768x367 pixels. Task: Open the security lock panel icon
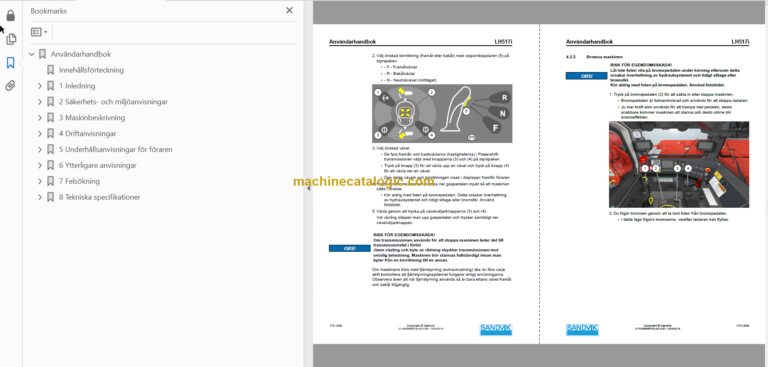(11, 16)
